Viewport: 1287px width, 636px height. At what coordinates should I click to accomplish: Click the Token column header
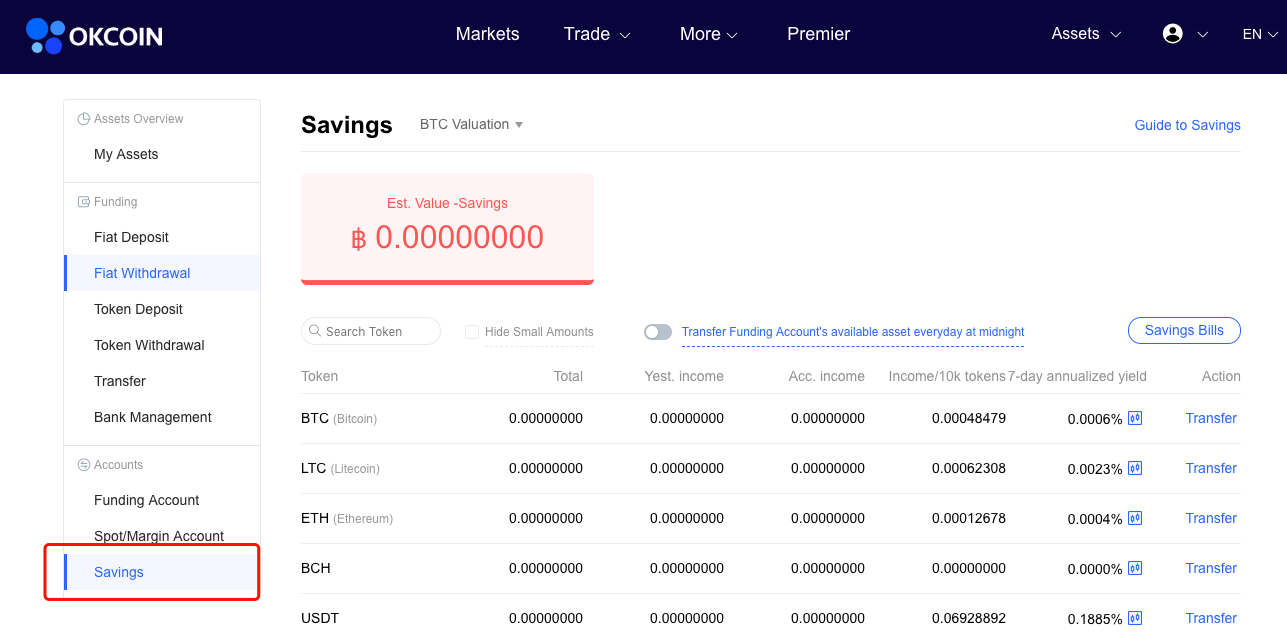point(319,376)
